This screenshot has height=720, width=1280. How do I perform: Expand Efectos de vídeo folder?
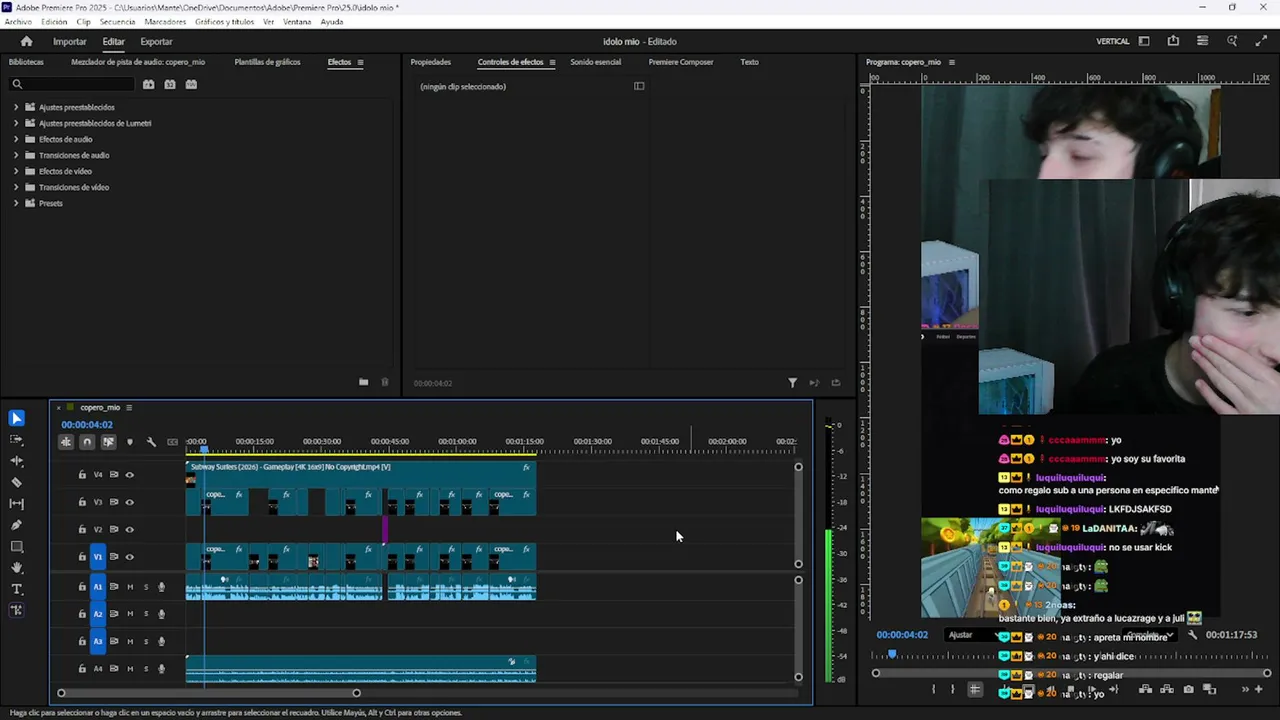[x=16, y=171]
